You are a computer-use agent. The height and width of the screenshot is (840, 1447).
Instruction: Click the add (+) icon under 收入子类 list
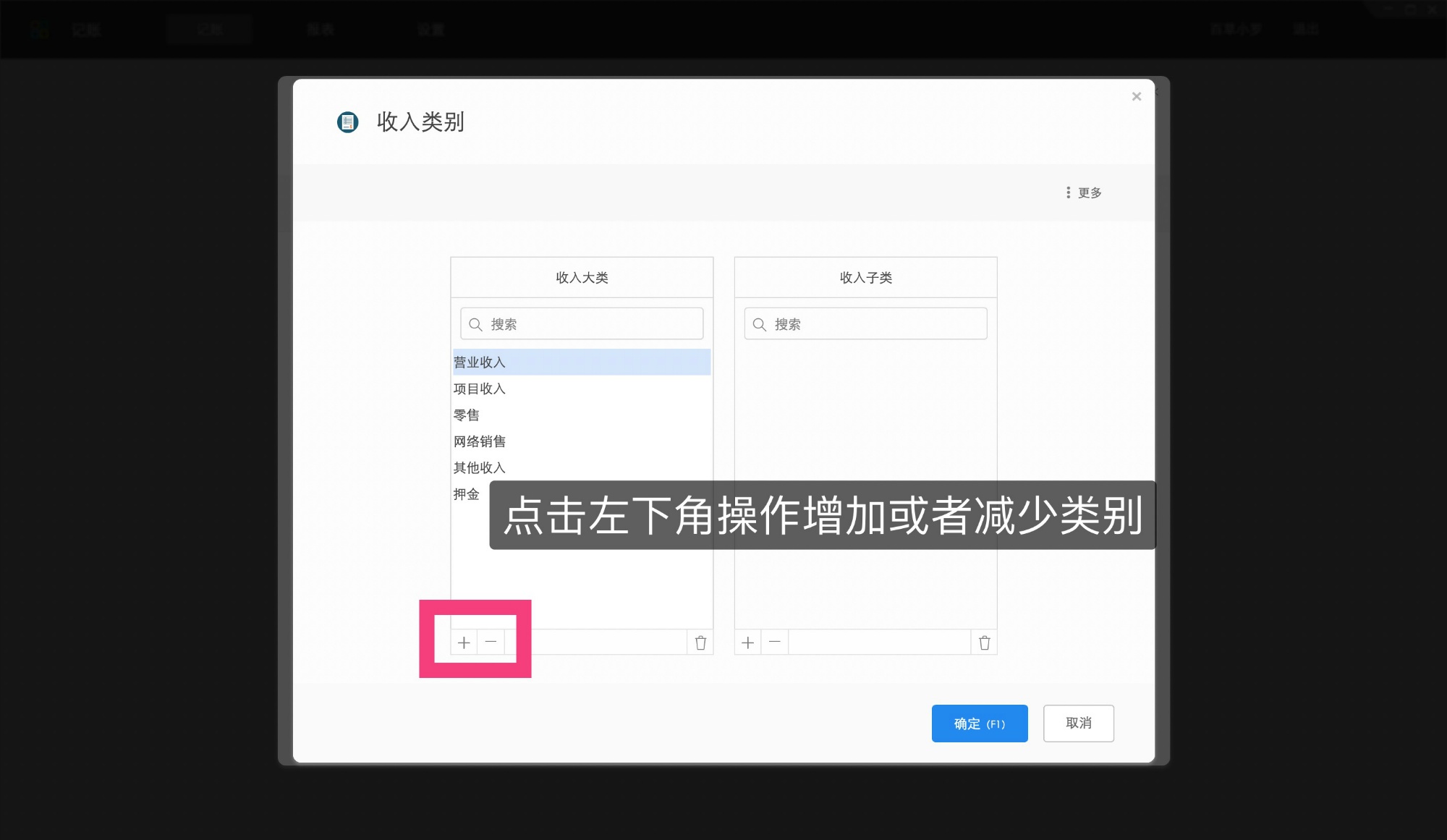tap(747, 642)
